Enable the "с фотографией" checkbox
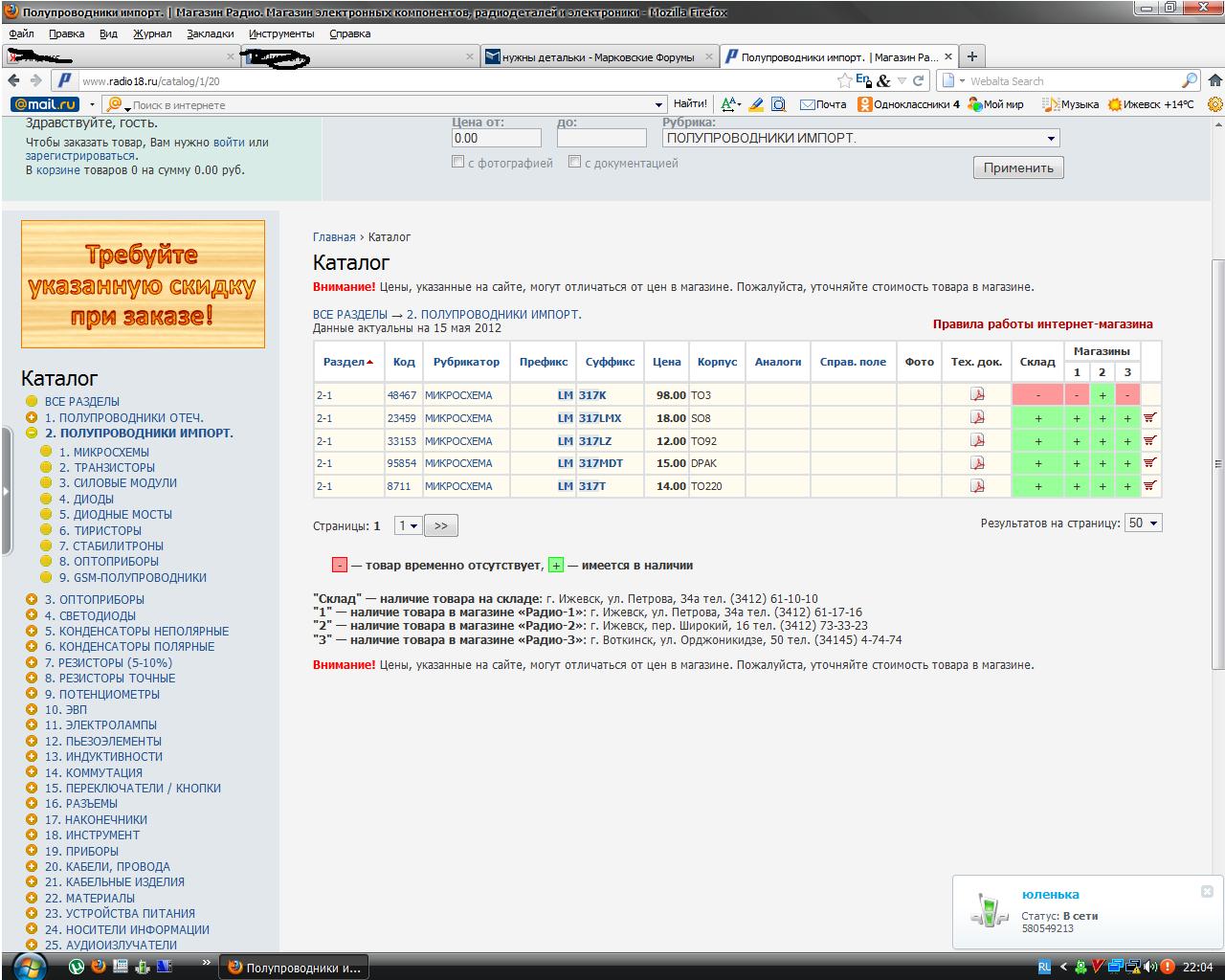The width and height of the screenshot is (1225, 980). coord(458,162)
